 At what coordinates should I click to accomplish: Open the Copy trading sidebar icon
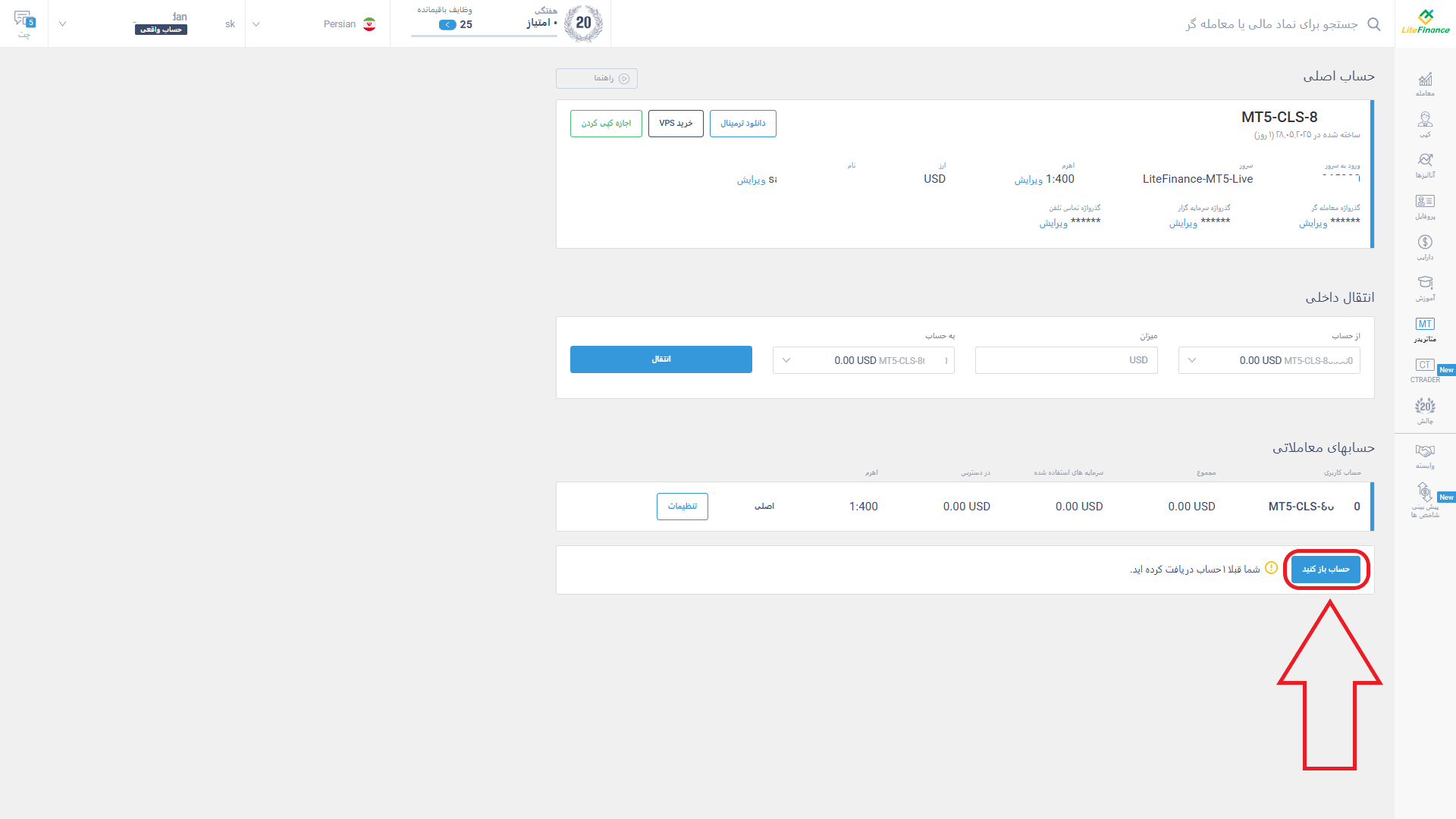pos(1425,125)
